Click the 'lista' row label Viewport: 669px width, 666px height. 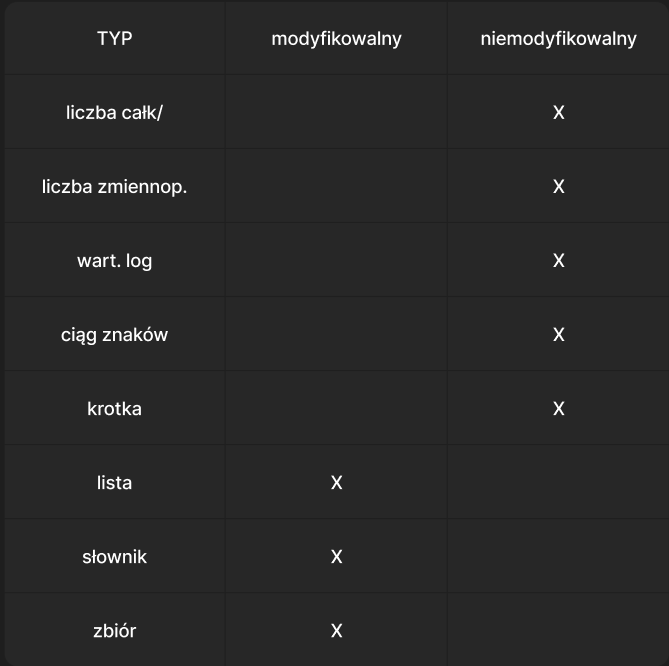click(x=114, y=483)
